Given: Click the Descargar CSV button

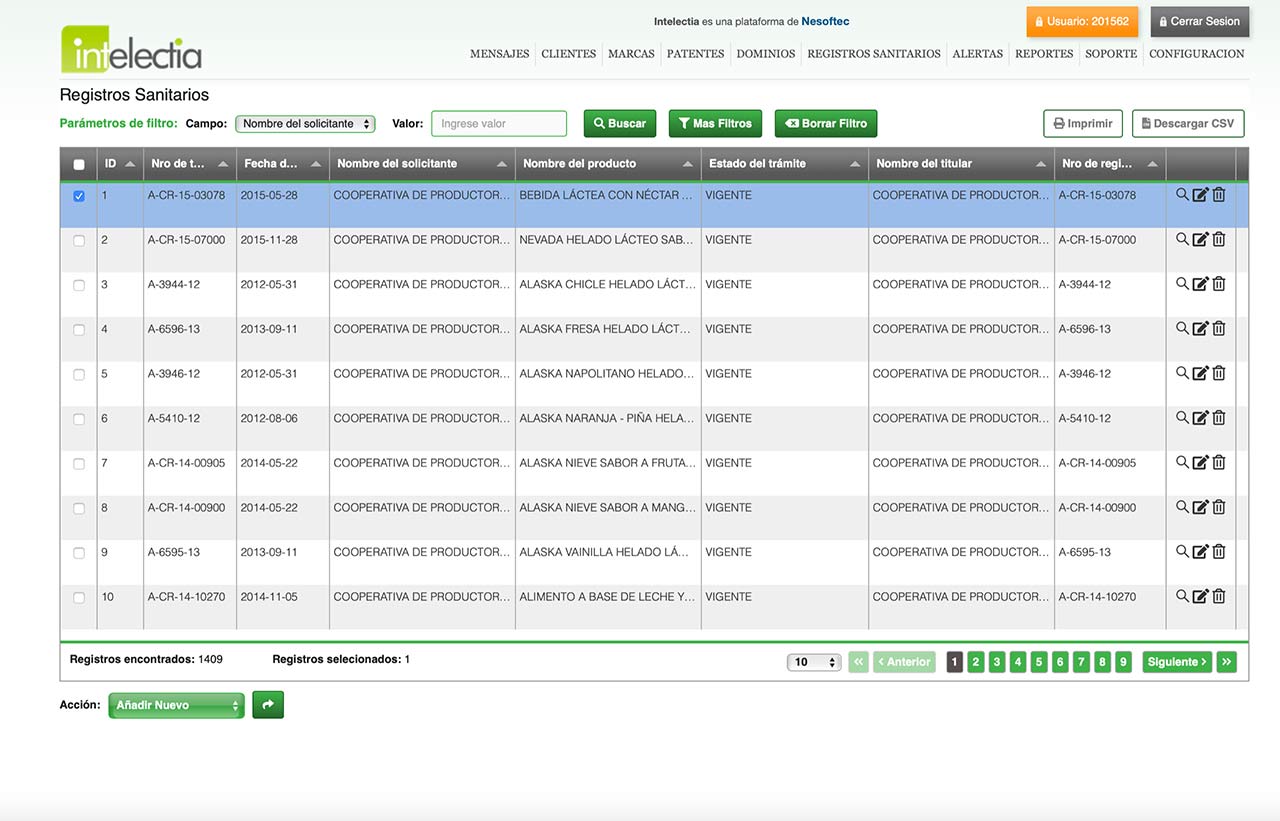Looking at the screenshot, I should pyautogui.click(x=1188, y=124).
